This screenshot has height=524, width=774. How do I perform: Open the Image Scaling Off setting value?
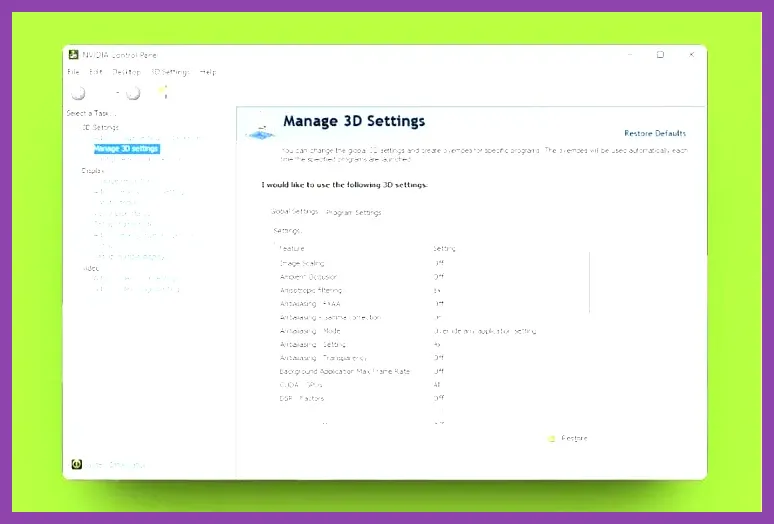[x=439, y=263]
